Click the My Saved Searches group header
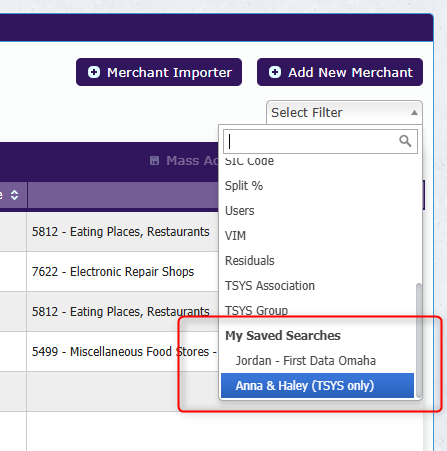 pyautogui.click(x=283, y=336)
